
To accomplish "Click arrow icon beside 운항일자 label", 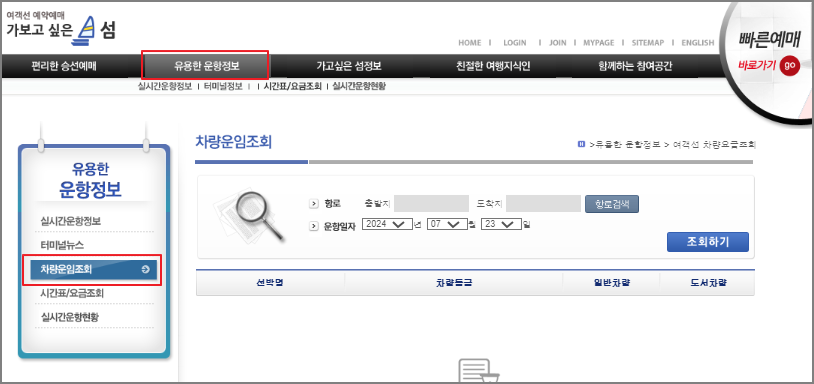I will (x=313, y=226).
